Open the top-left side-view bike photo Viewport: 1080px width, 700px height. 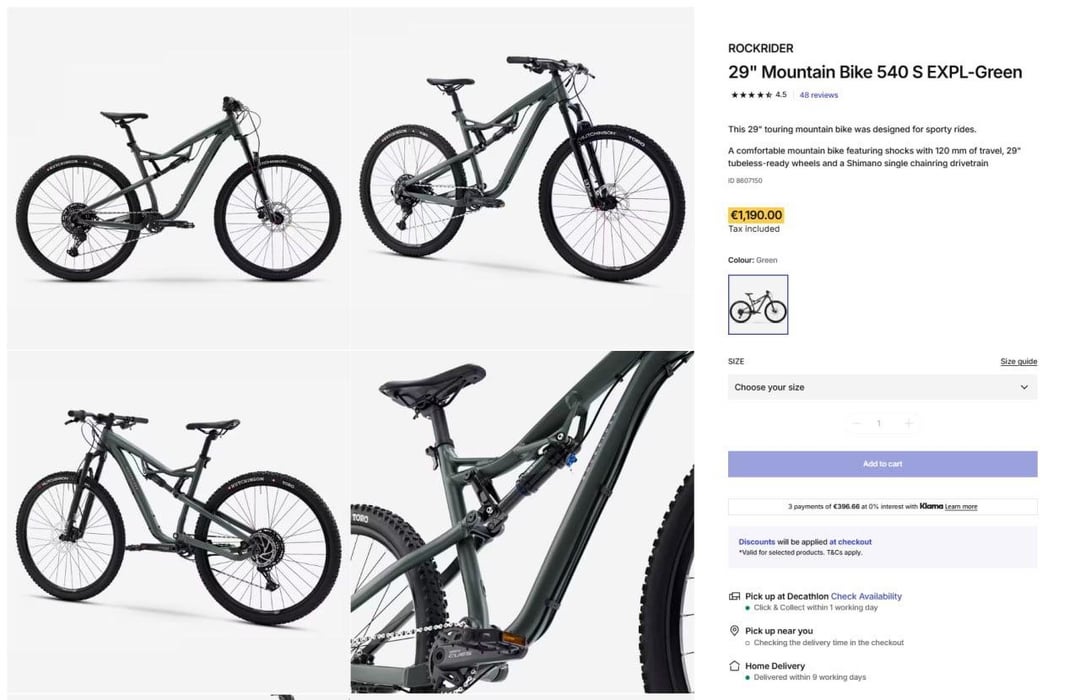pyautogui.click(x=178, y=178)
